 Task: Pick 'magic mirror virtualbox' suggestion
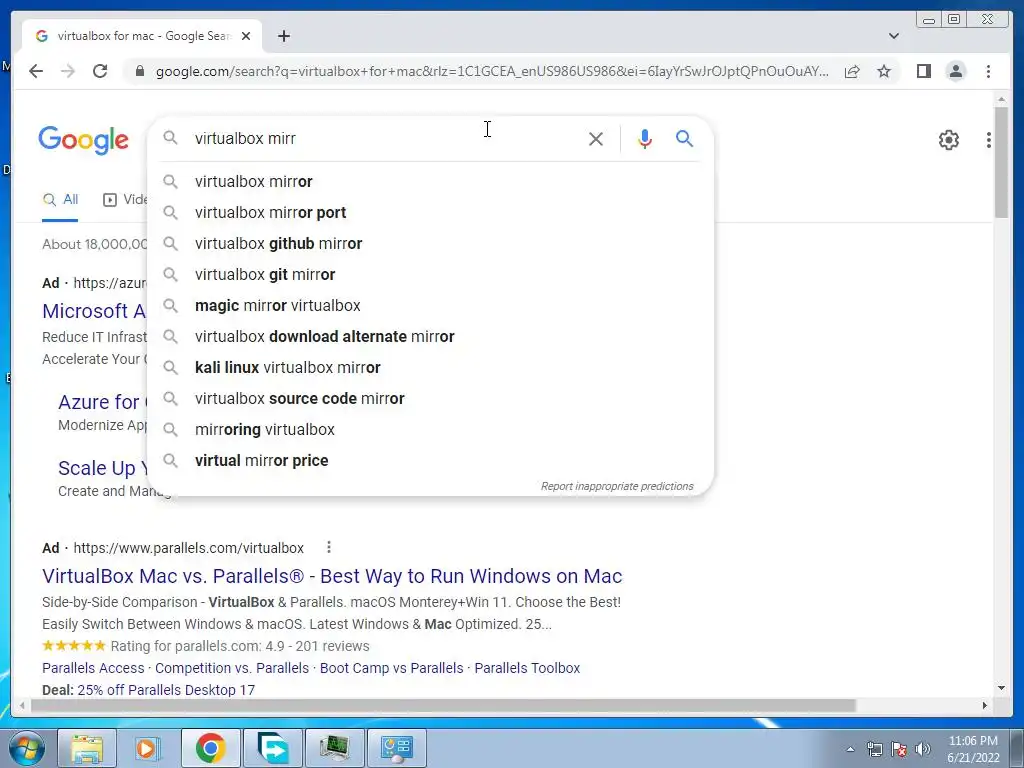coord(430,306)
